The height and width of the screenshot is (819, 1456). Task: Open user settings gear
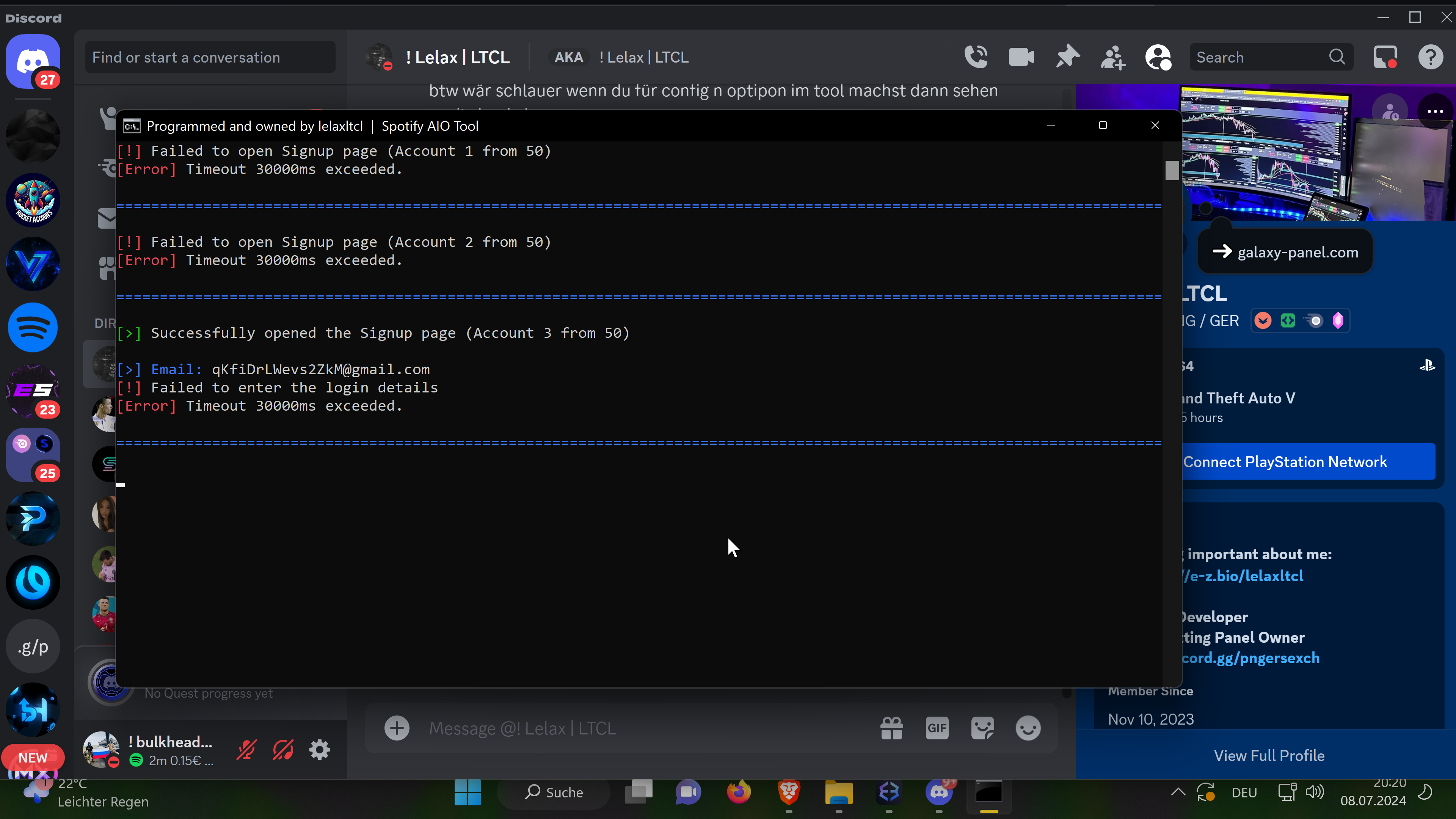click(x=319, y=750)
